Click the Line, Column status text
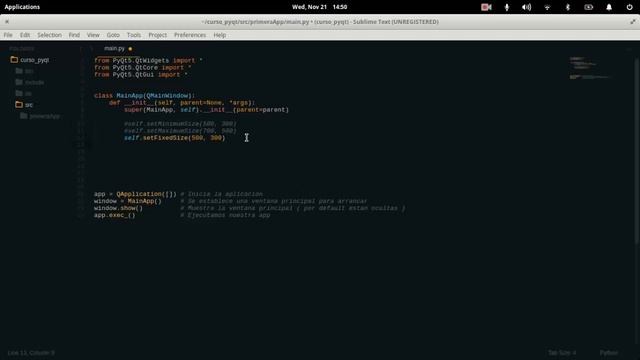The height and width of the screenshot is (360, 640). [31, 353]
